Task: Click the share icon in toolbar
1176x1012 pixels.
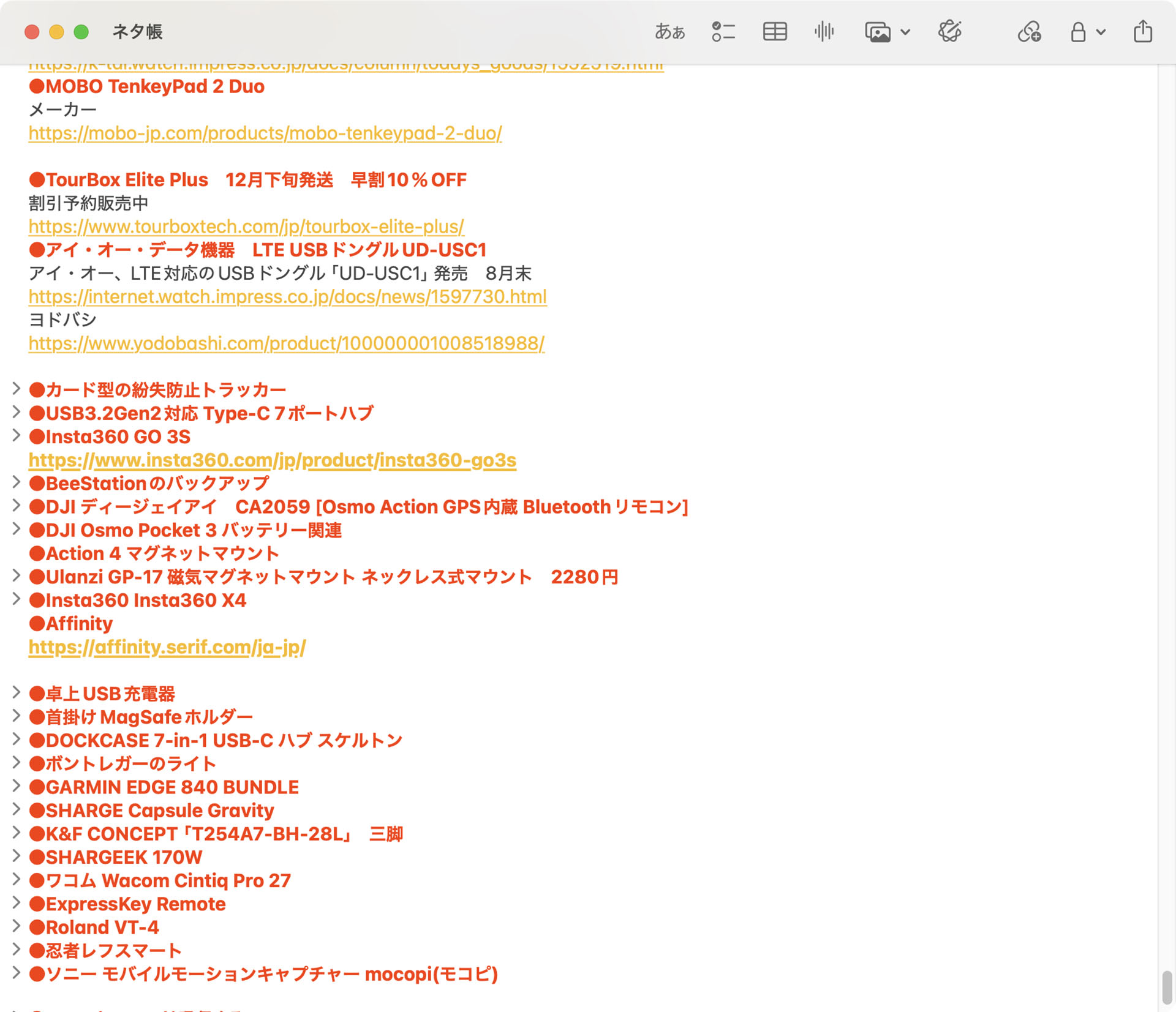Action: [1143, 31]
